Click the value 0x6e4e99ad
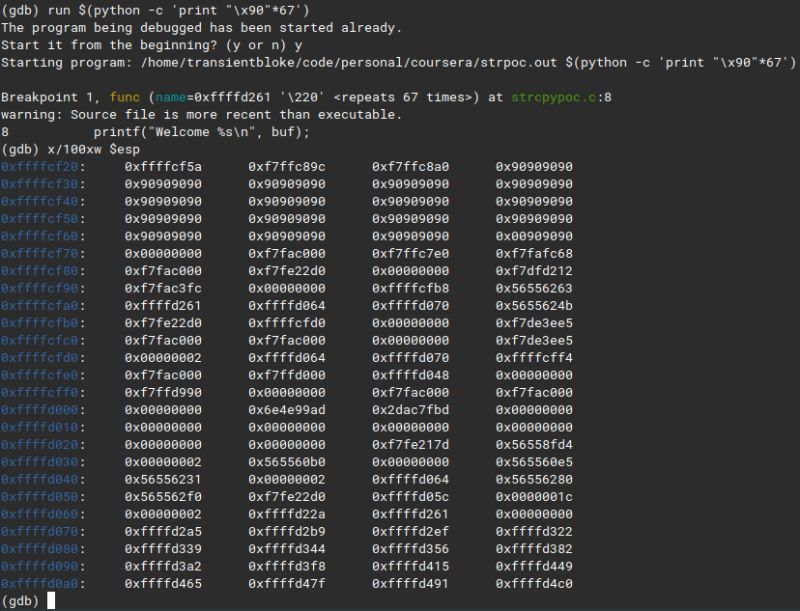The height and width of the screenshot is (611, 800). (287, 410)
